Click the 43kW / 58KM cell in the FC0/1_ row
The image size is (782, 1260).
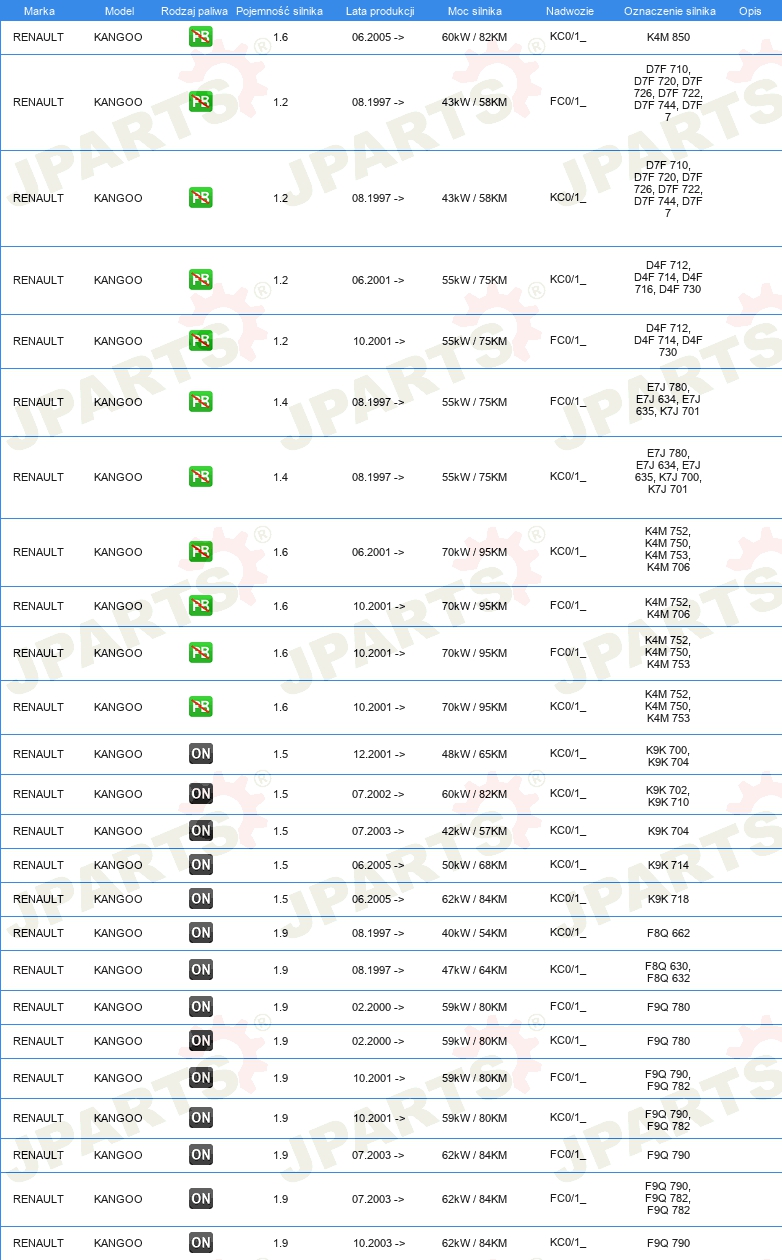[474, 102]
